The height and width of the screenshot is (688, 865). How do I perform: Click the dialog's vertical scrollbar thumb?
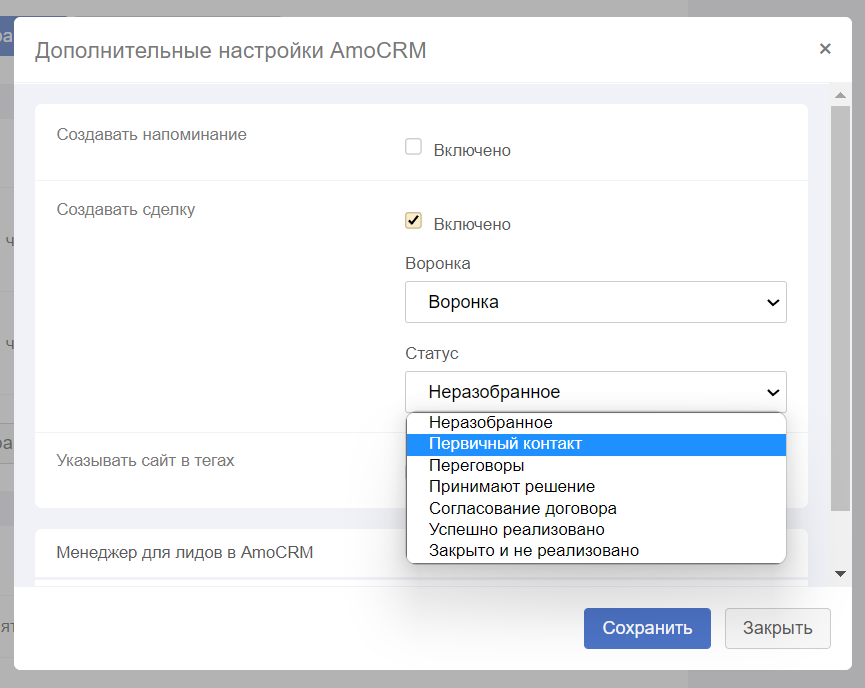[840, 309]
